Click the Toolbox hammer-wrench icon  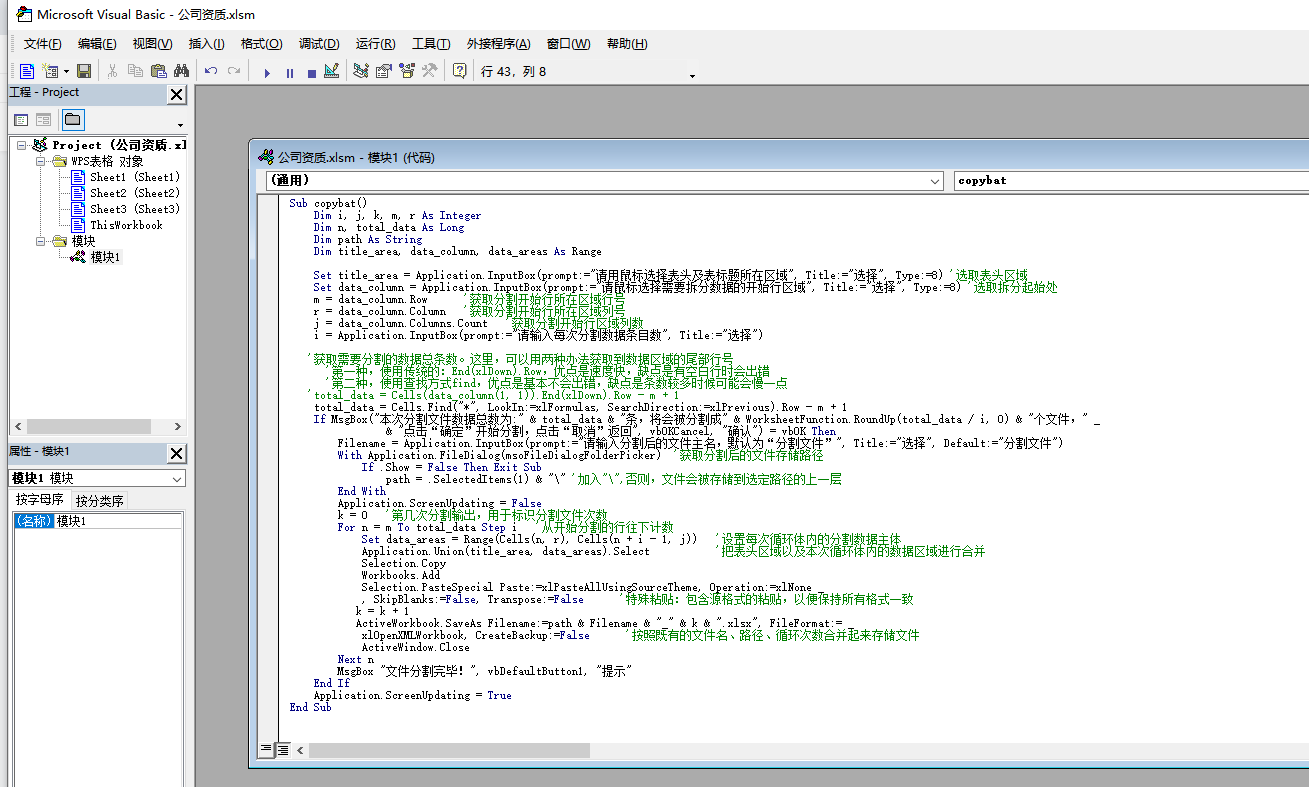pos(430,71)
